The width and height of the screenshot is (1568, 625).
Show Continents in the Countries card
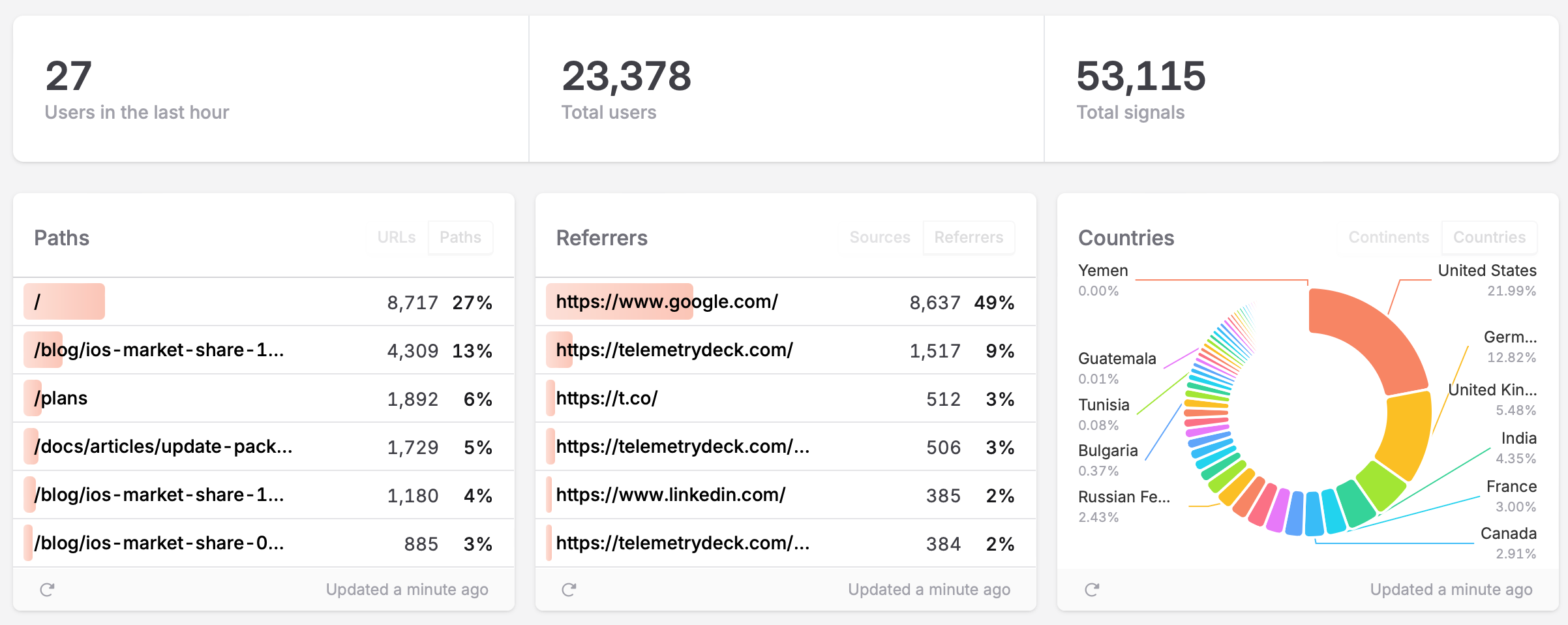click(1389, 237)
